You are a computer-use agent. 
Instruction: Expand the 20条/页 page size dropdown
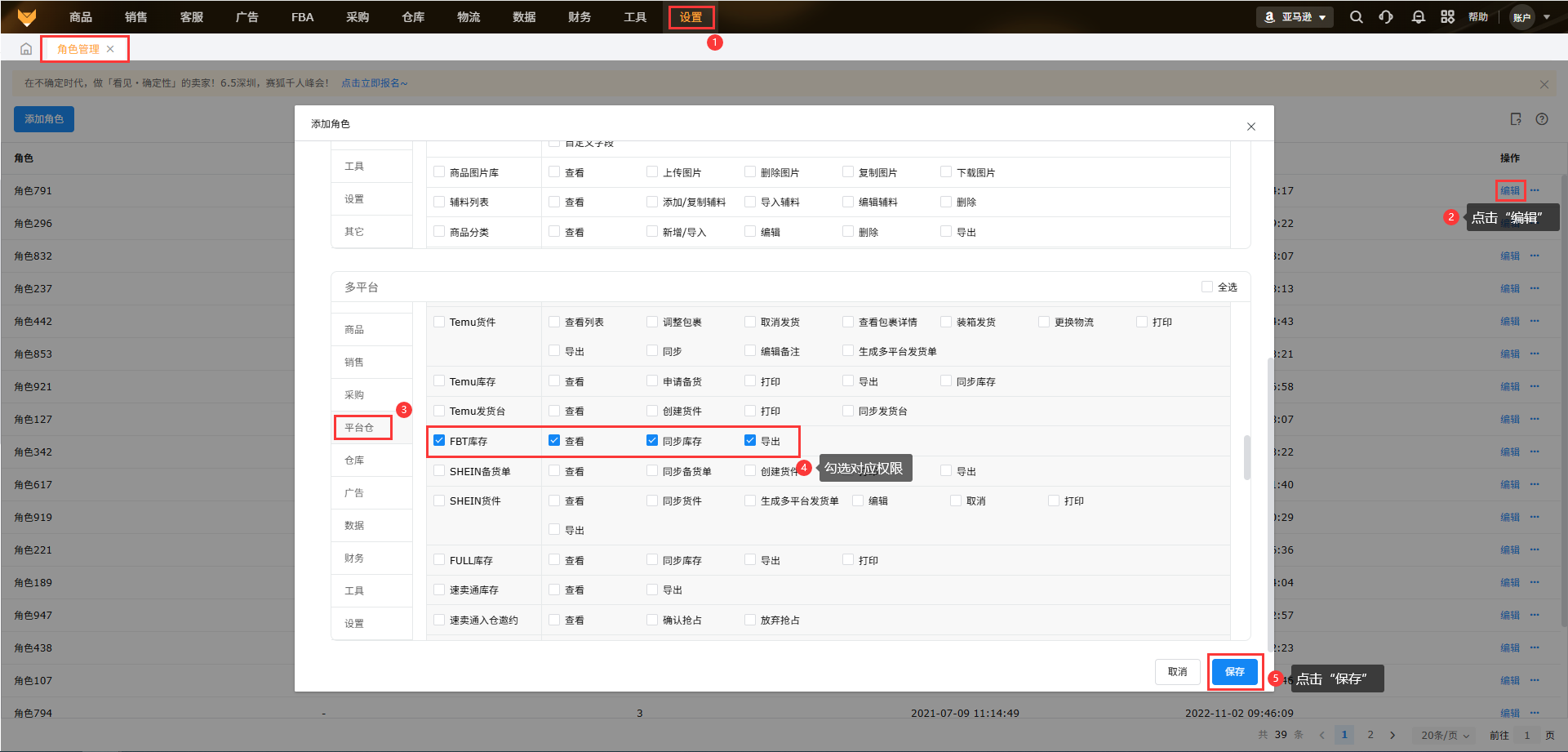click(1445, 735)
